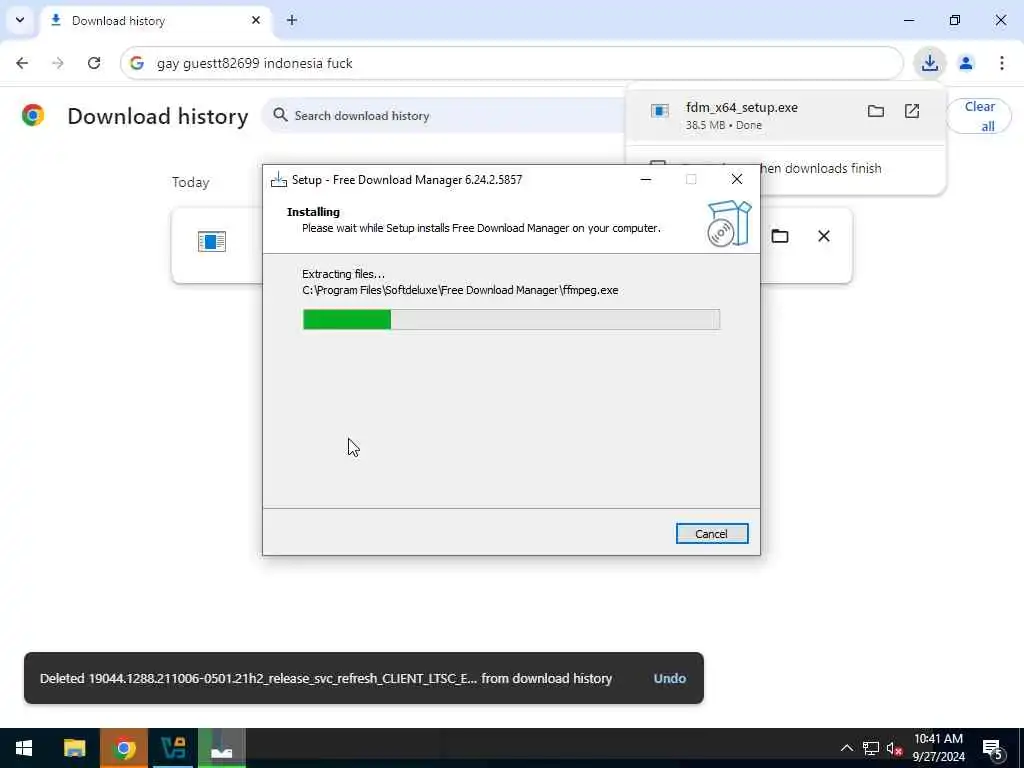This screenshot has width=1024, height=768.
Task: Click the Extracting files status text
Action: coord(344,274)
